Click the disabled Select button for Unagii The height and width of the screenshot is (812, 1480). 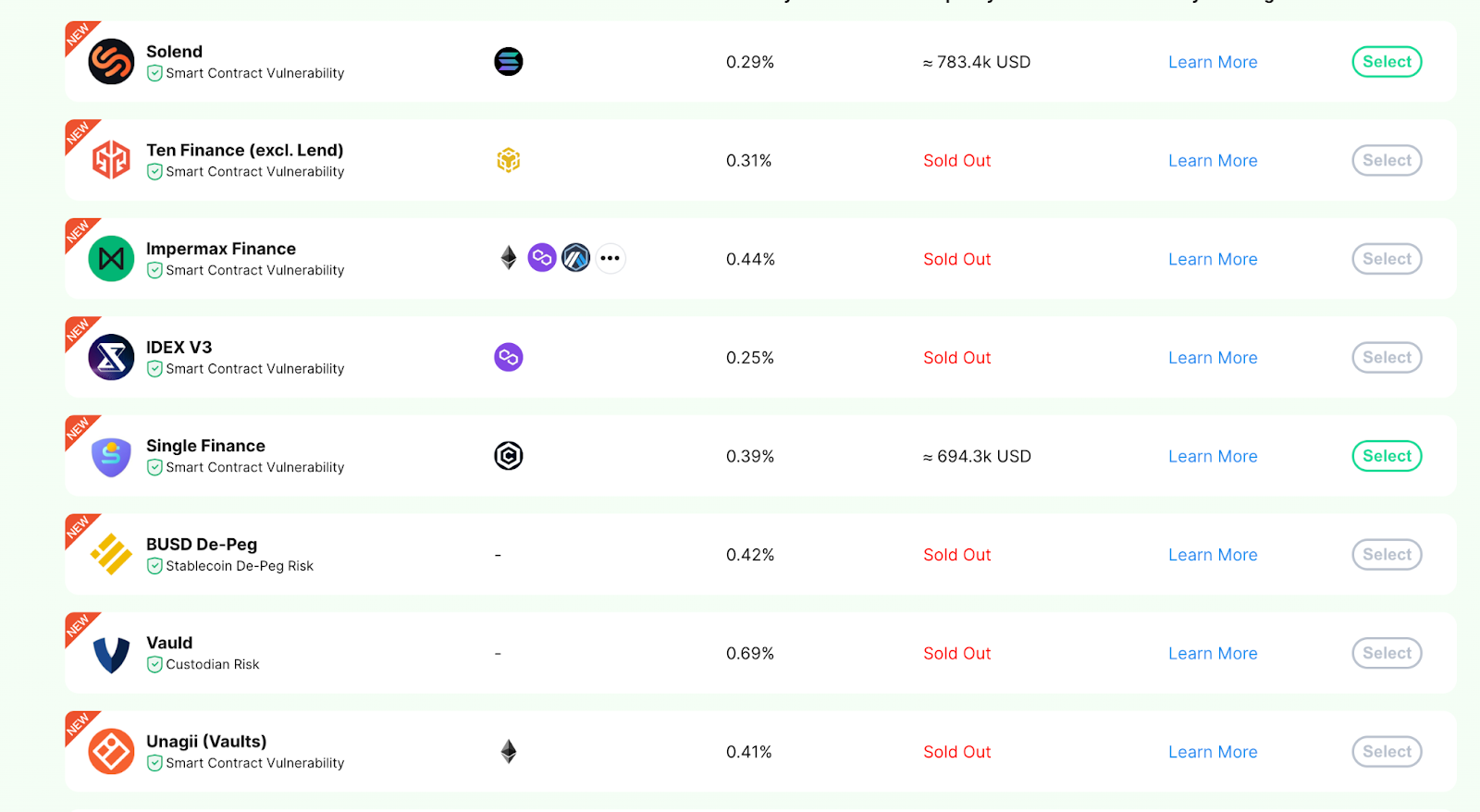pyautogui.click(x=1387, y=752)
